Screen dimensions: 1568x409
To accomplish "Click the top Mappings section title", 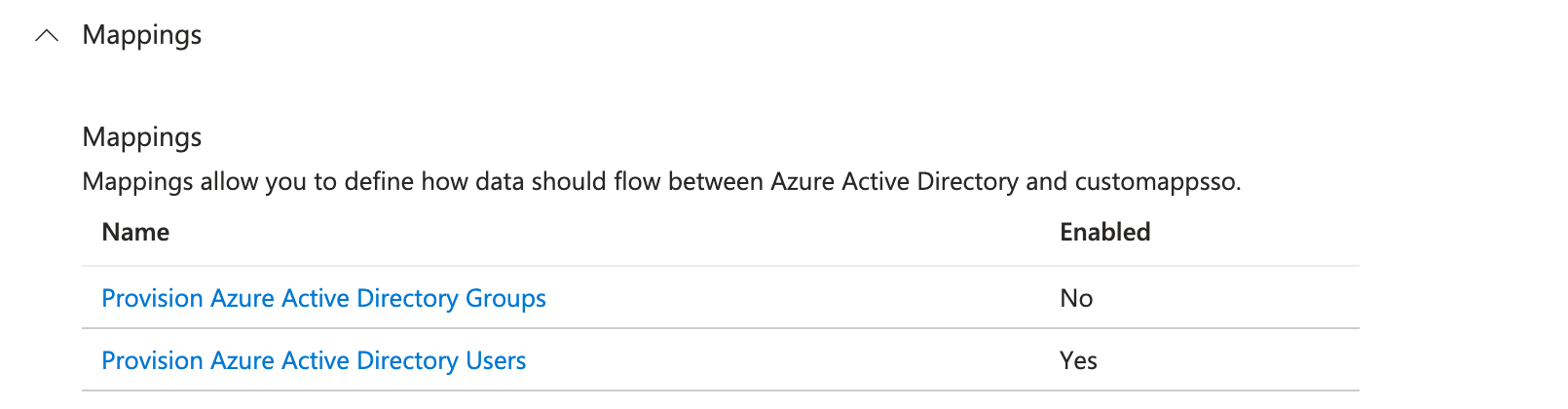I will pyautogui.click(x=142, y=35).
